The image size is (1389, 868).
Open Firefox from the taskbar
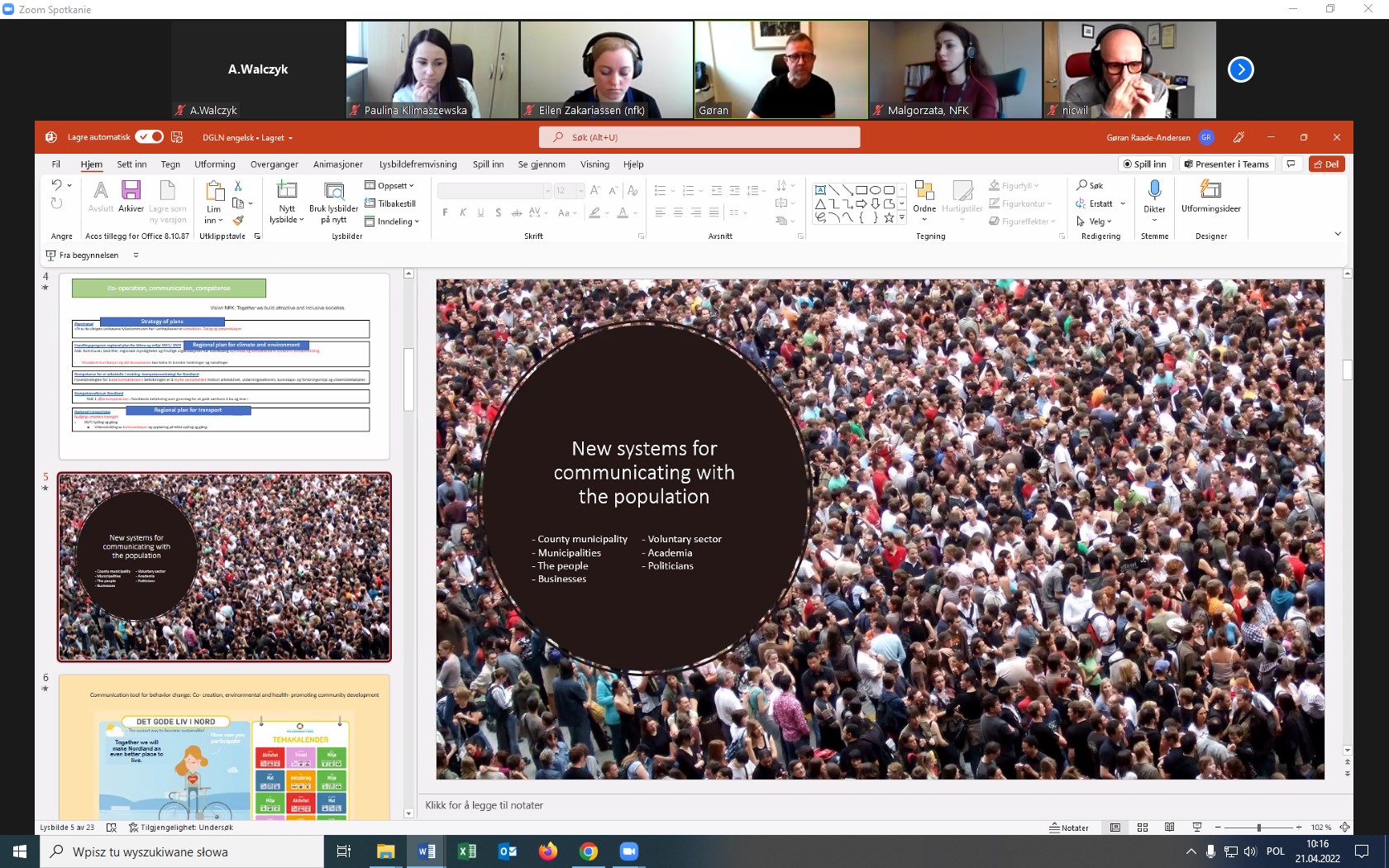(x=548, y=851)
